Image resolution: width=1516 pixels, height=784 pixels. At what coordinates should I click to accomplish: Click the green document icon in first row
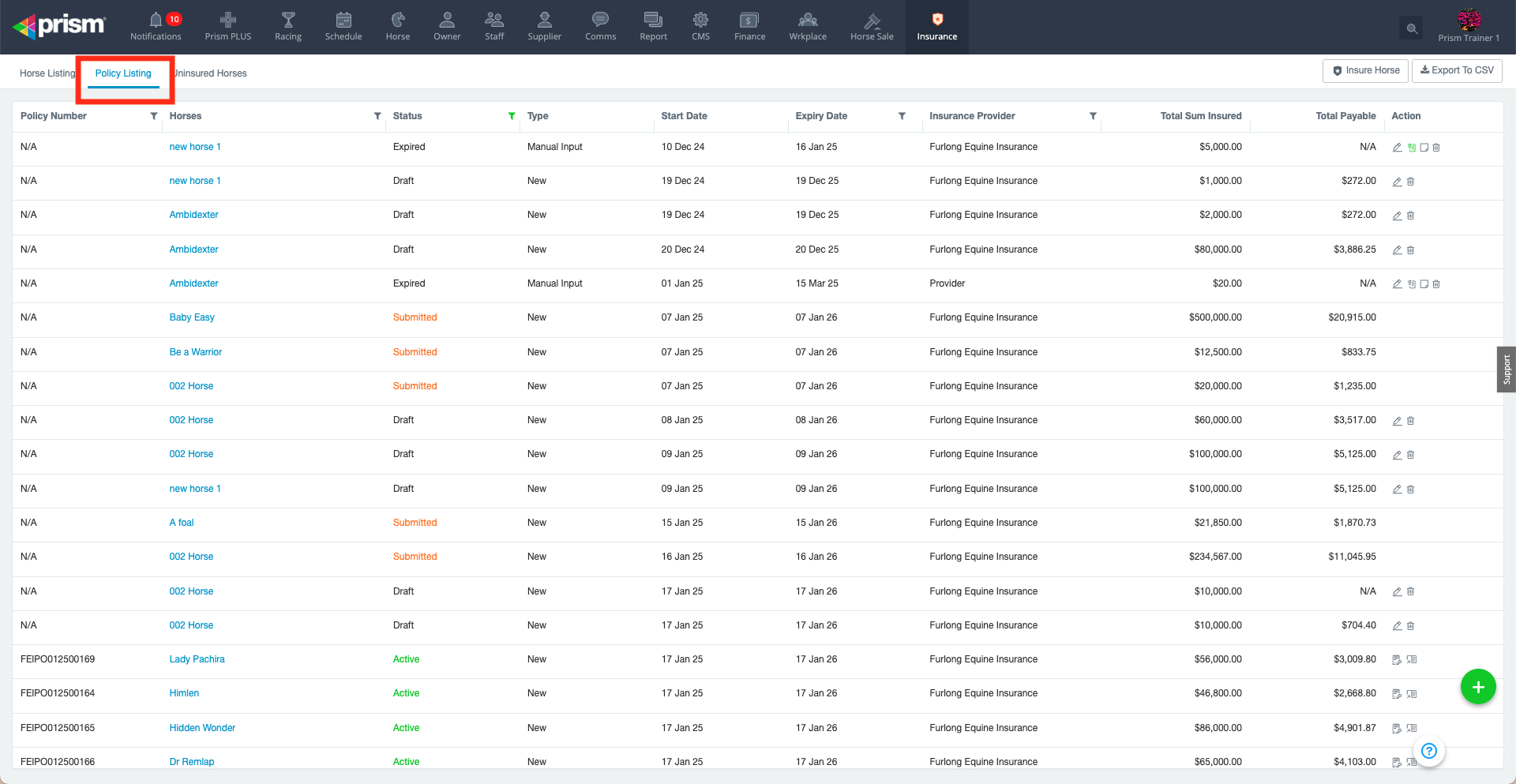click(x=1411, y=148)
